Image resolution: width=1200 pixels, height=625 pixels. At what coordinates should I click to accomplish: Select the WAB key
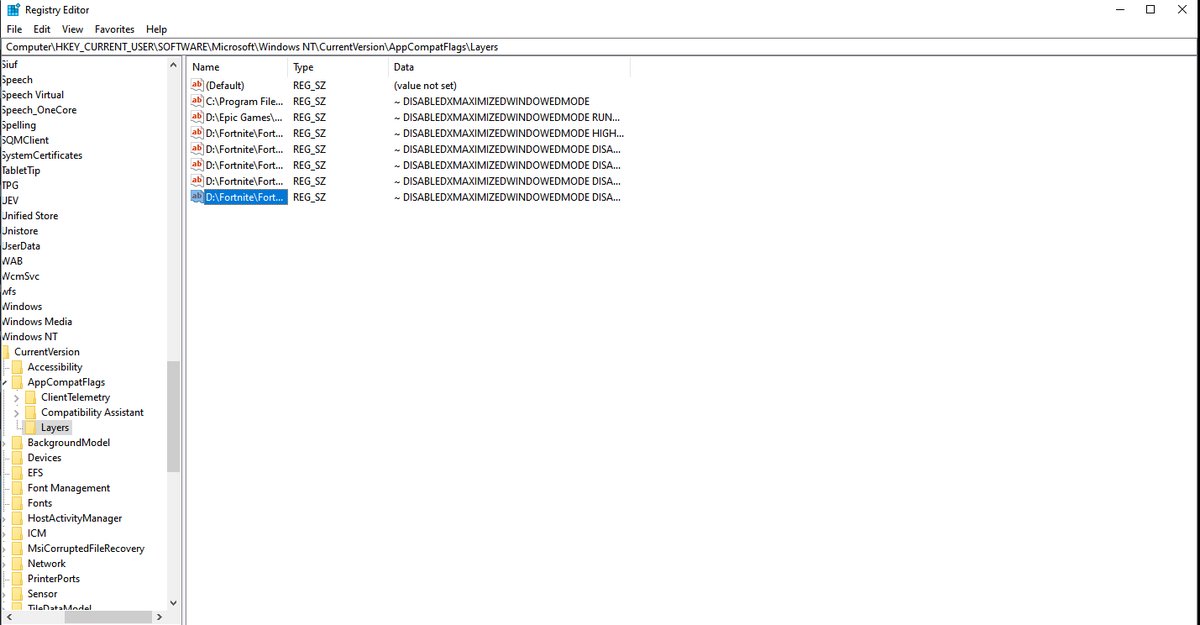tap(12, 261)
